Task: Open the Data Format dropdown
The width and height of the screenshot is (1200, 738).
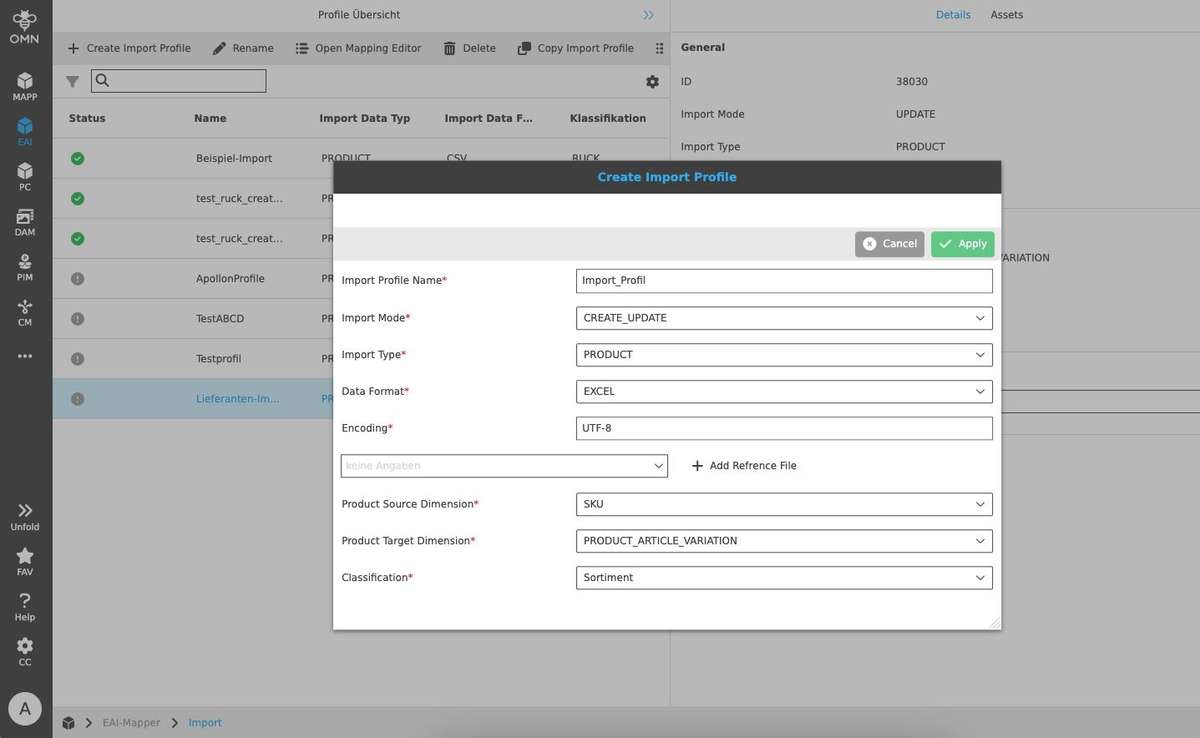Action: click(x=784, y=391)
